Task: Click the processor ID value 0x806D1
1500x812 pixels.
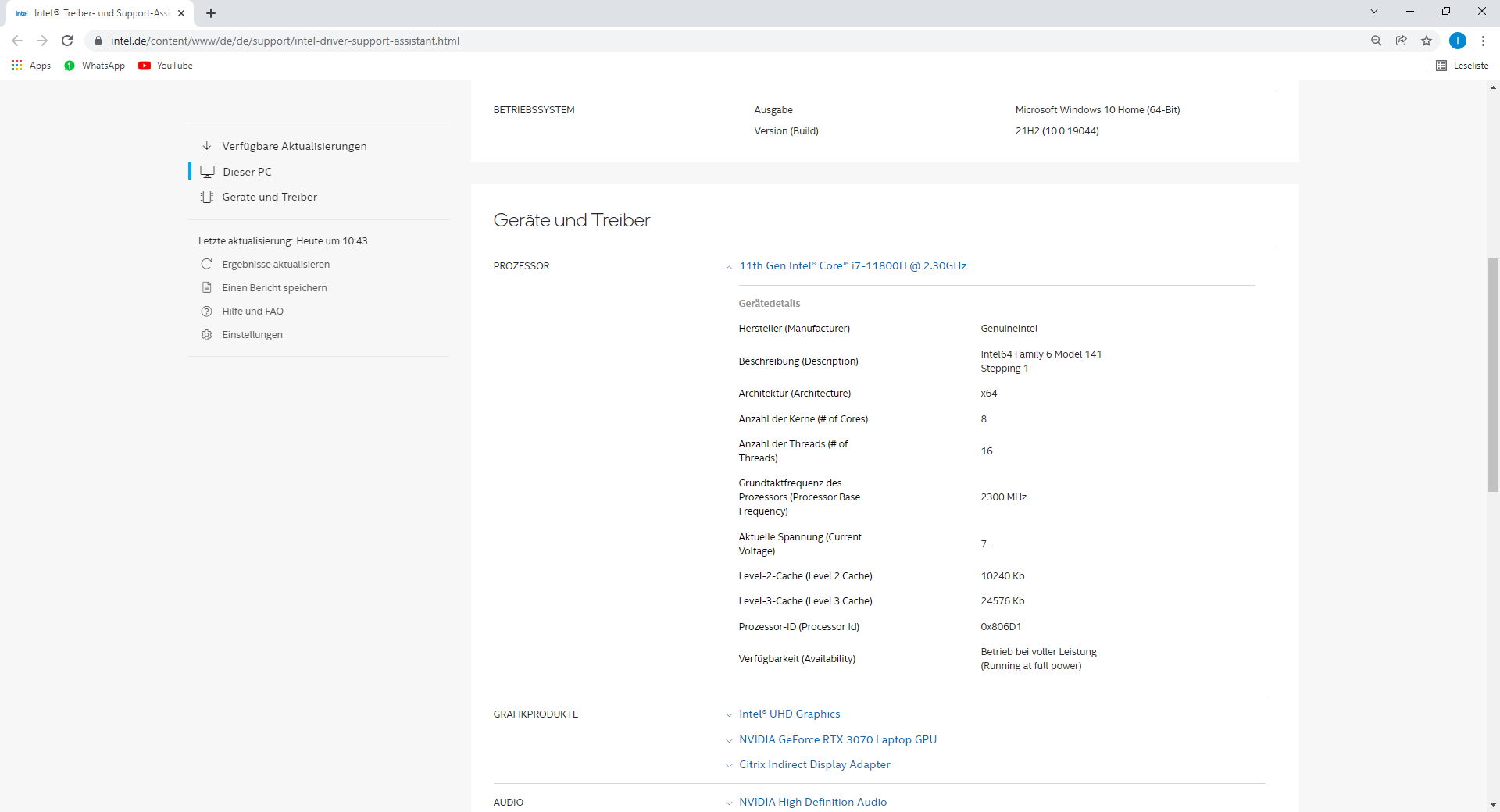Action: pyautogui.click(x=1001, y=627)
